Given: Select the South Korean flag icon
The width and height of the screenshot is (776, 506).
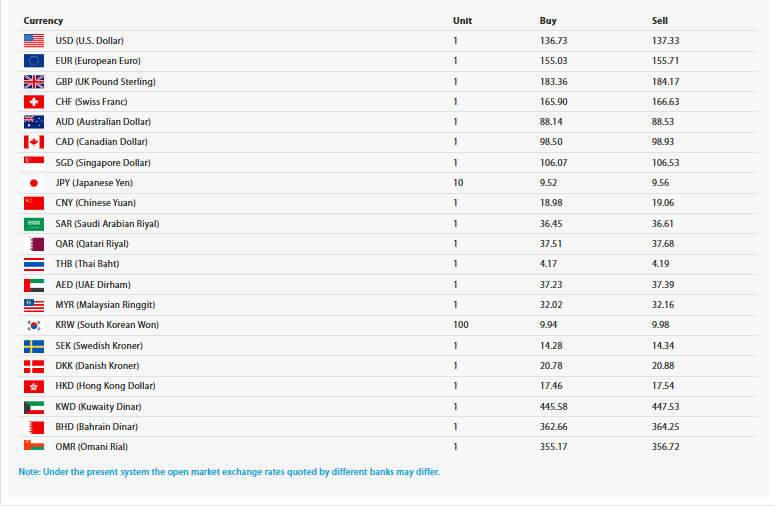Looking at the screenshot, I should [34, 325].
